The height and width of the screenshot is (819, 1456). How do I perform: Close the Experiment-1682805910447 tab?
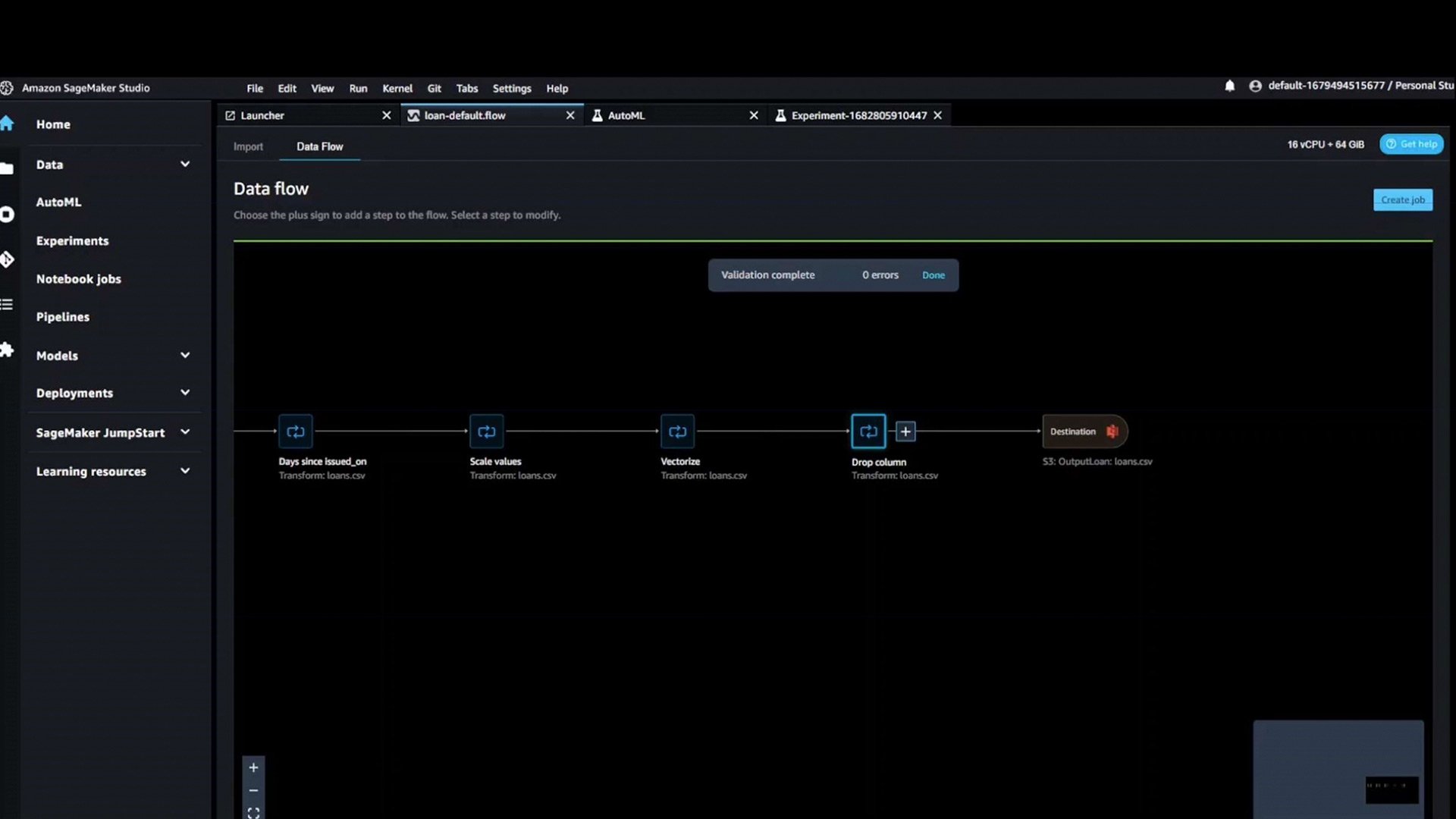point(937,115)
